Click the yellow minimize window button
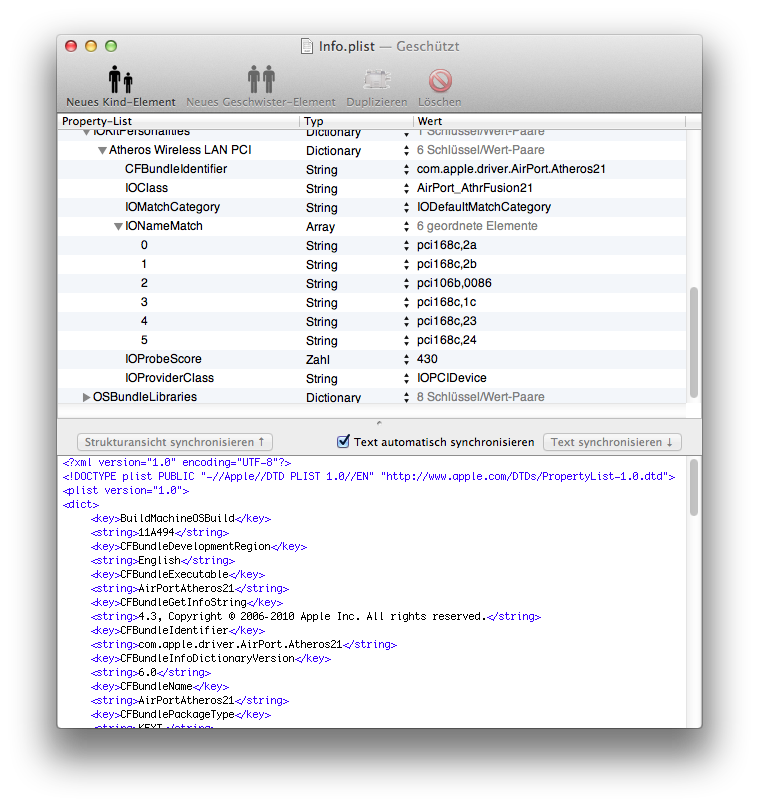Viewport: 759px width, 807px height. pos(91,46)
